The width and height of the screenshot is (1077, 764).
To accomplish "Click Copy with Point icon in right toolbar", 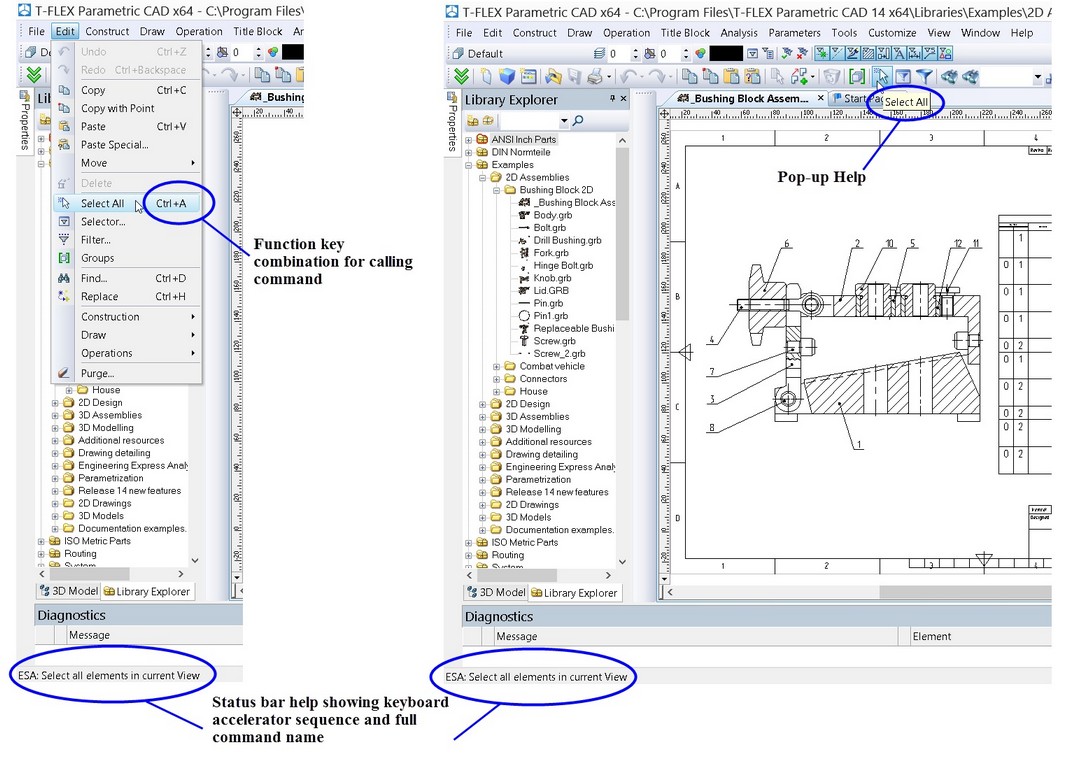I will coord(710,76).
